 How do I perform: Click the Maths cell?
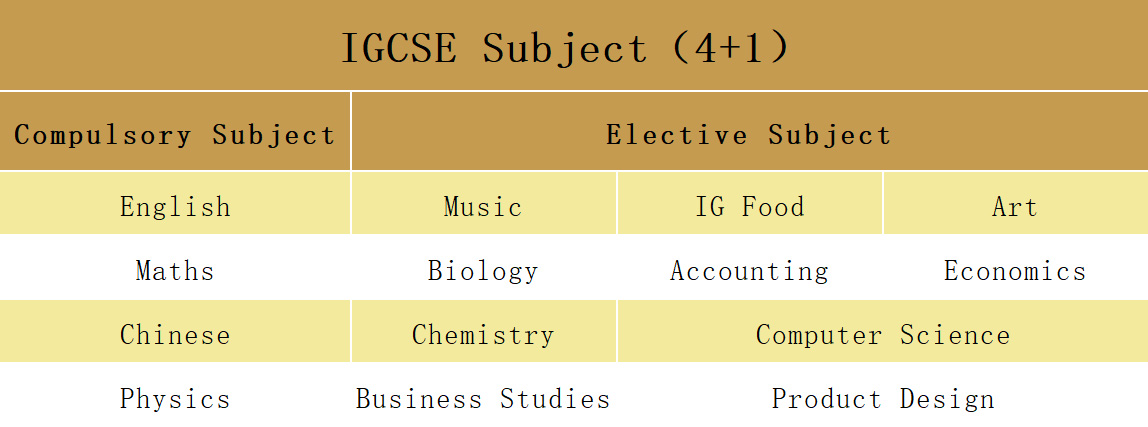coord(175,271)
